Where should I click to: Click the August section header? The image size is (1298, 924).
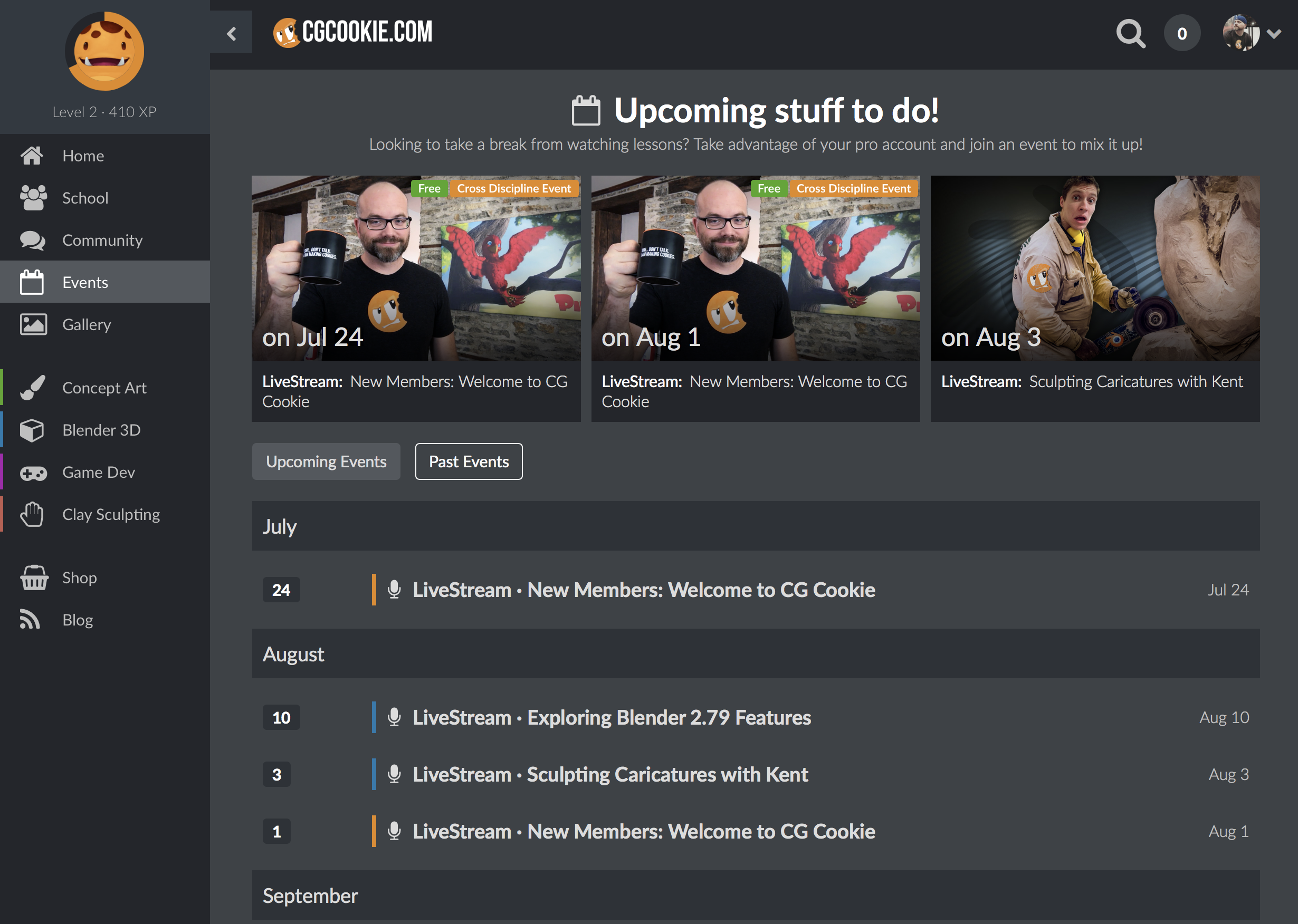coord(756,653)
